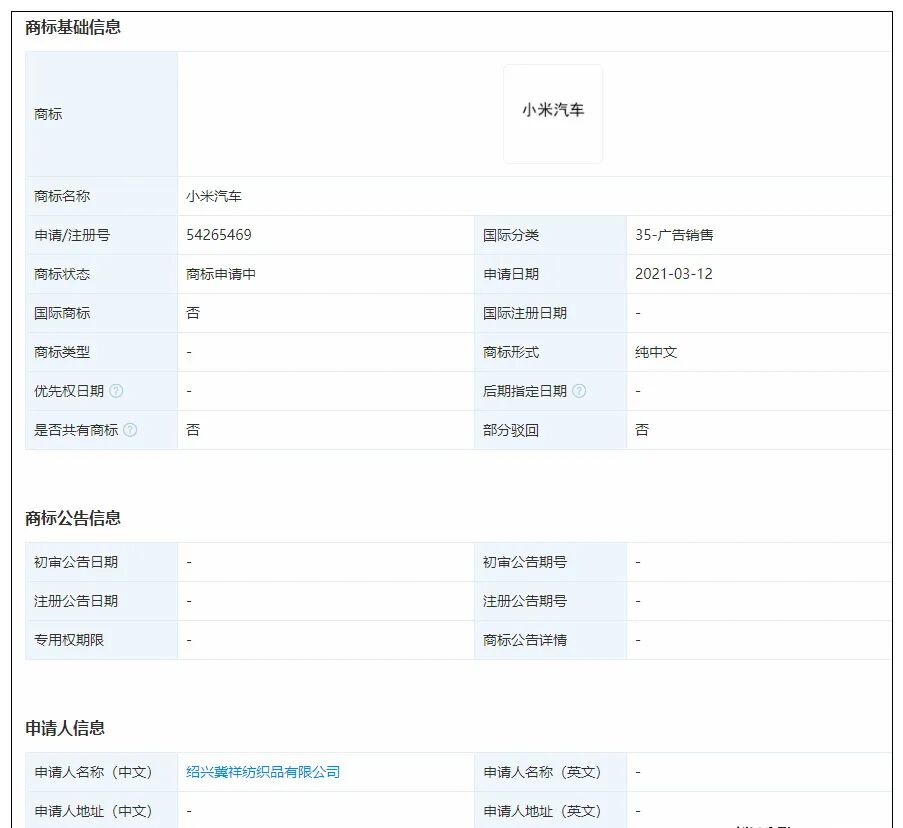Click the 申请/注册号 label
Image resolution: width=903 pixels, height=828 pixels.
(72, 235)
